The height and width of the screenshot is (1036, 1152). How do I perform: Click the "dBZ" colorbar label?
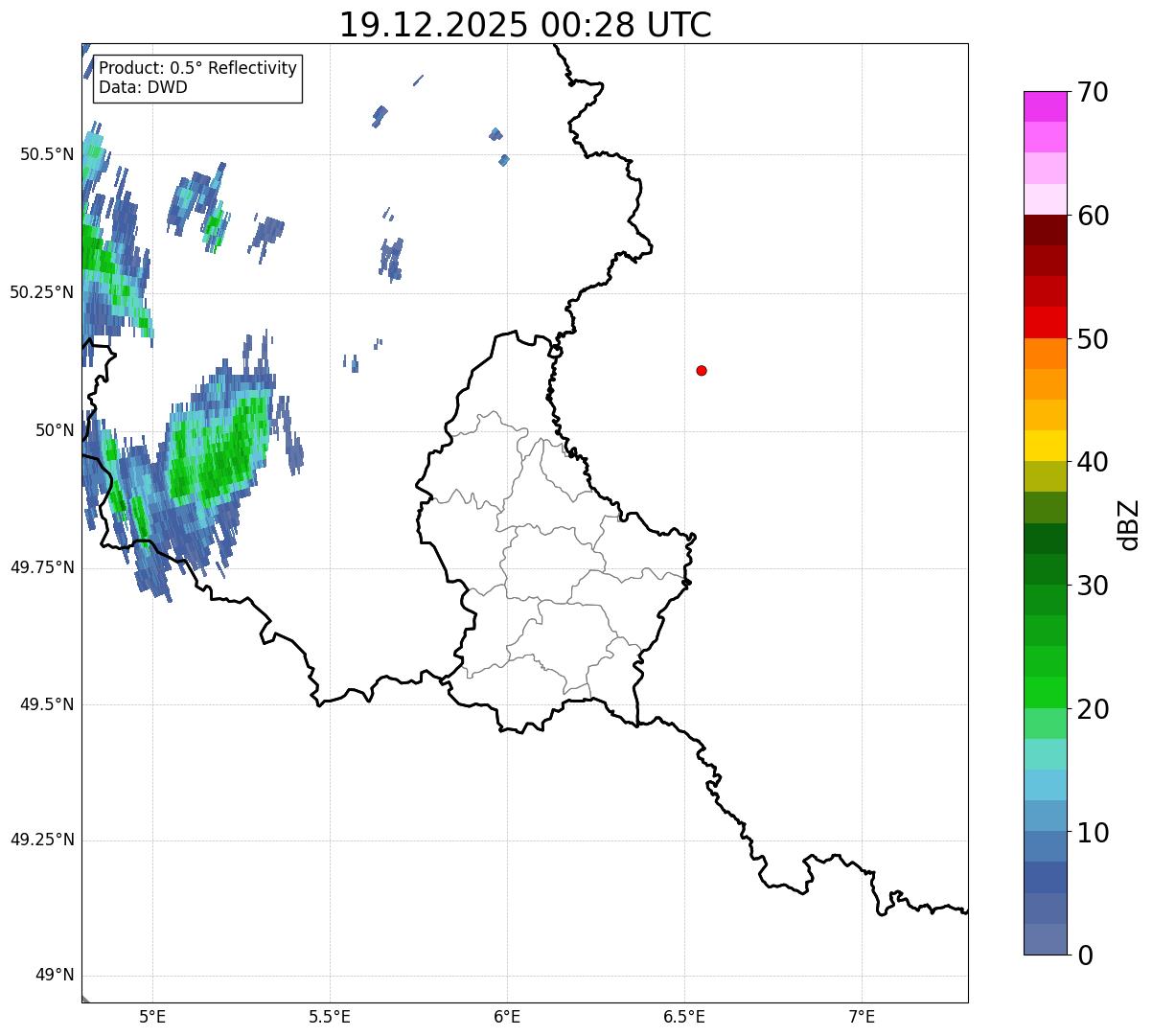[x=1129, y=524]
